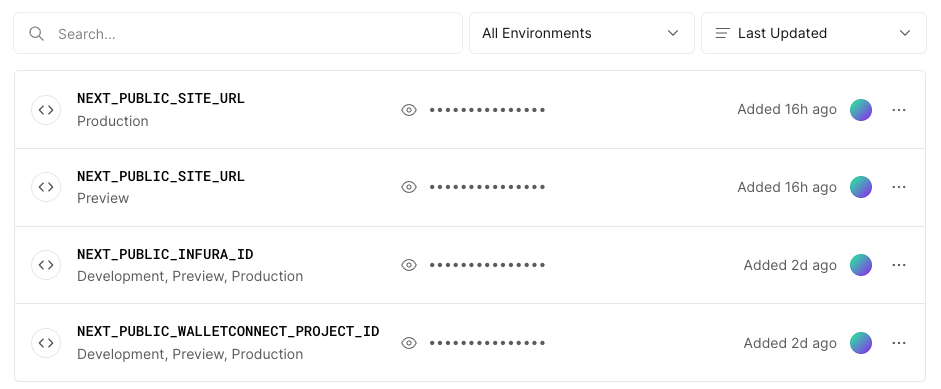Click the NEXT_PUBLIC_INFURA_ID variable name
The image size is (941, 389).
(x=165, y=255)
